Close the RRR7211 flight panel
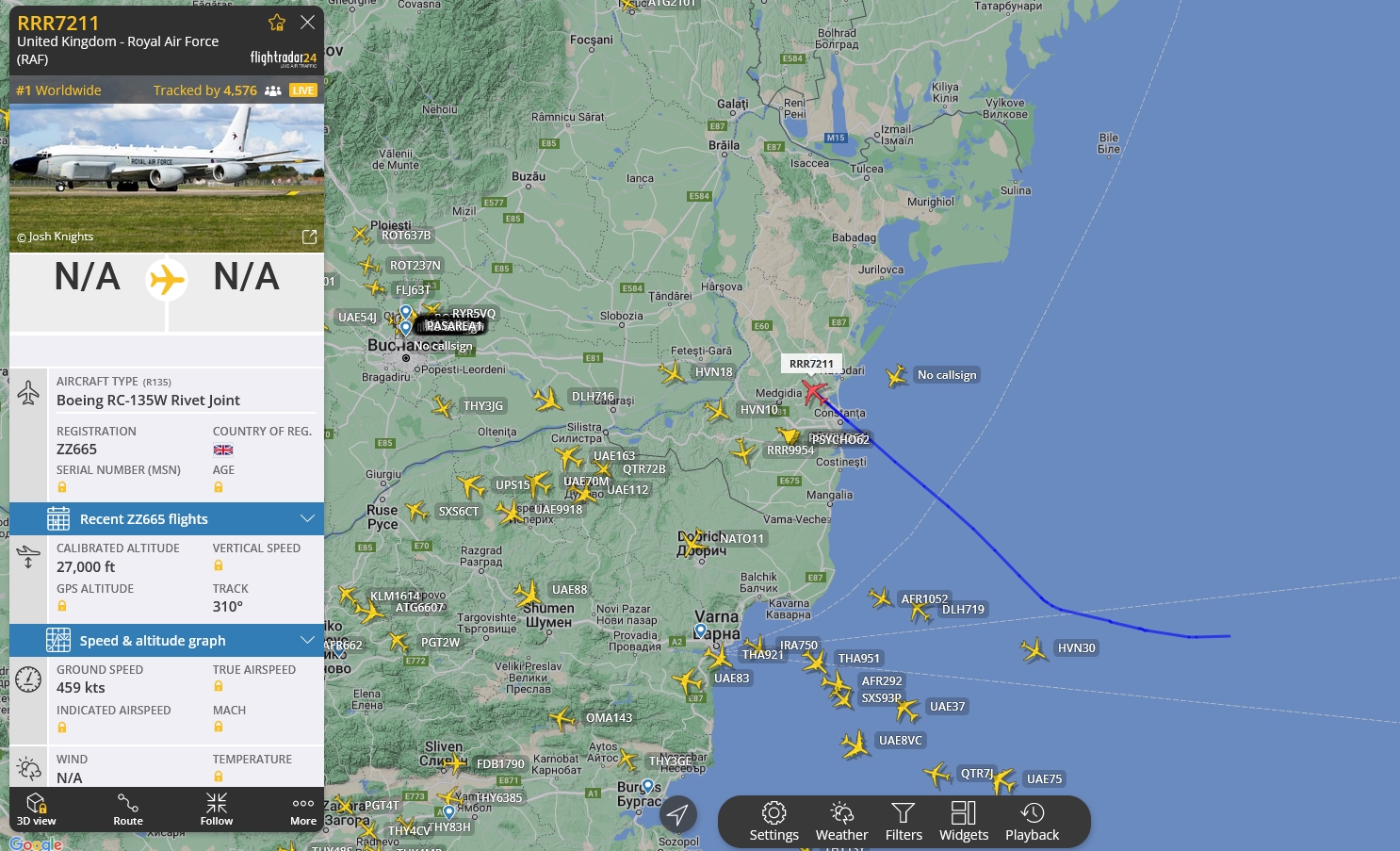1400x851 pixels. click(x=307, y=22)
